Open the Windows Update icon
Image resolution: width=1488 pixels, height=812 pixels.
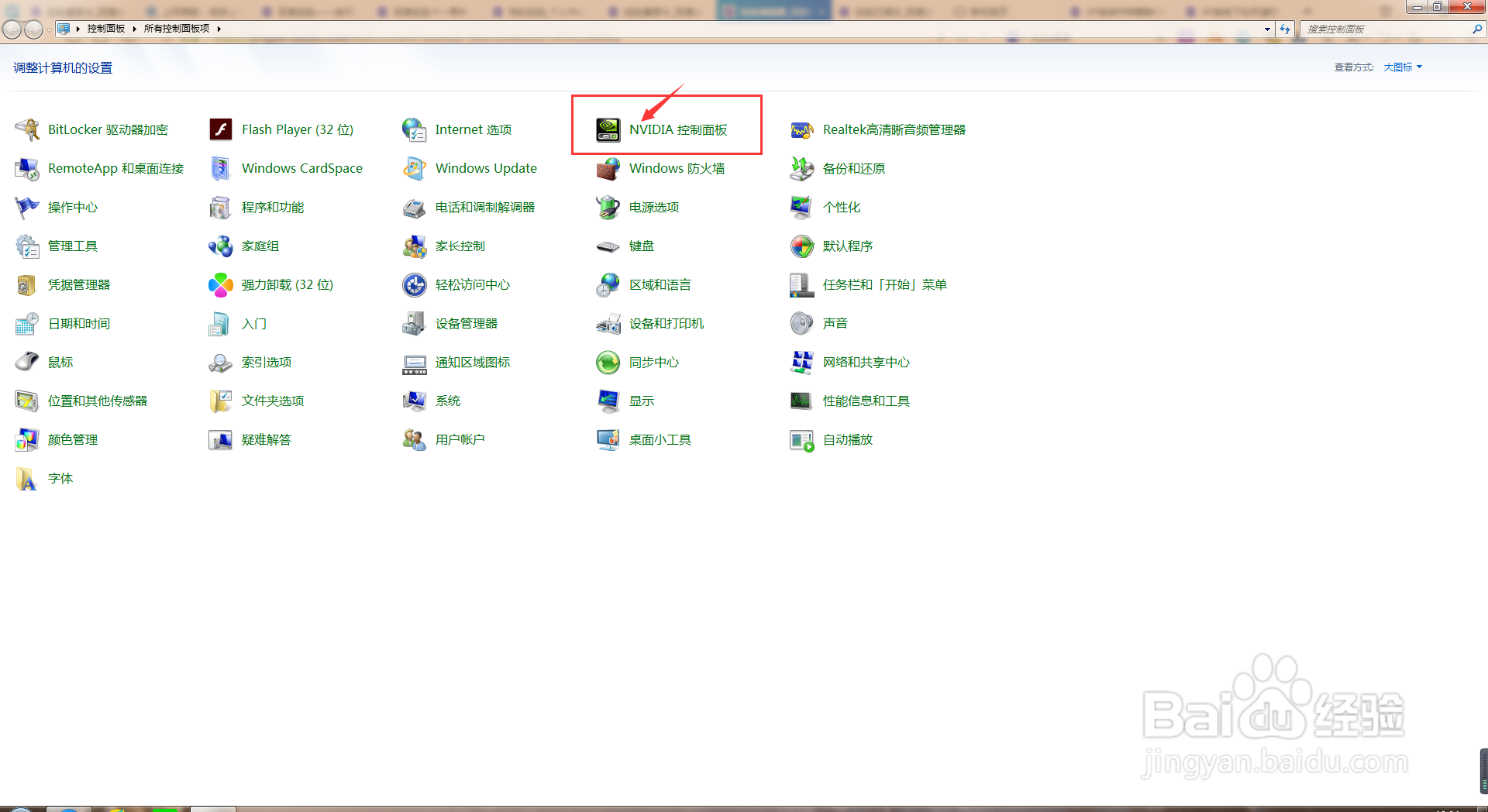tap(415, 168)
